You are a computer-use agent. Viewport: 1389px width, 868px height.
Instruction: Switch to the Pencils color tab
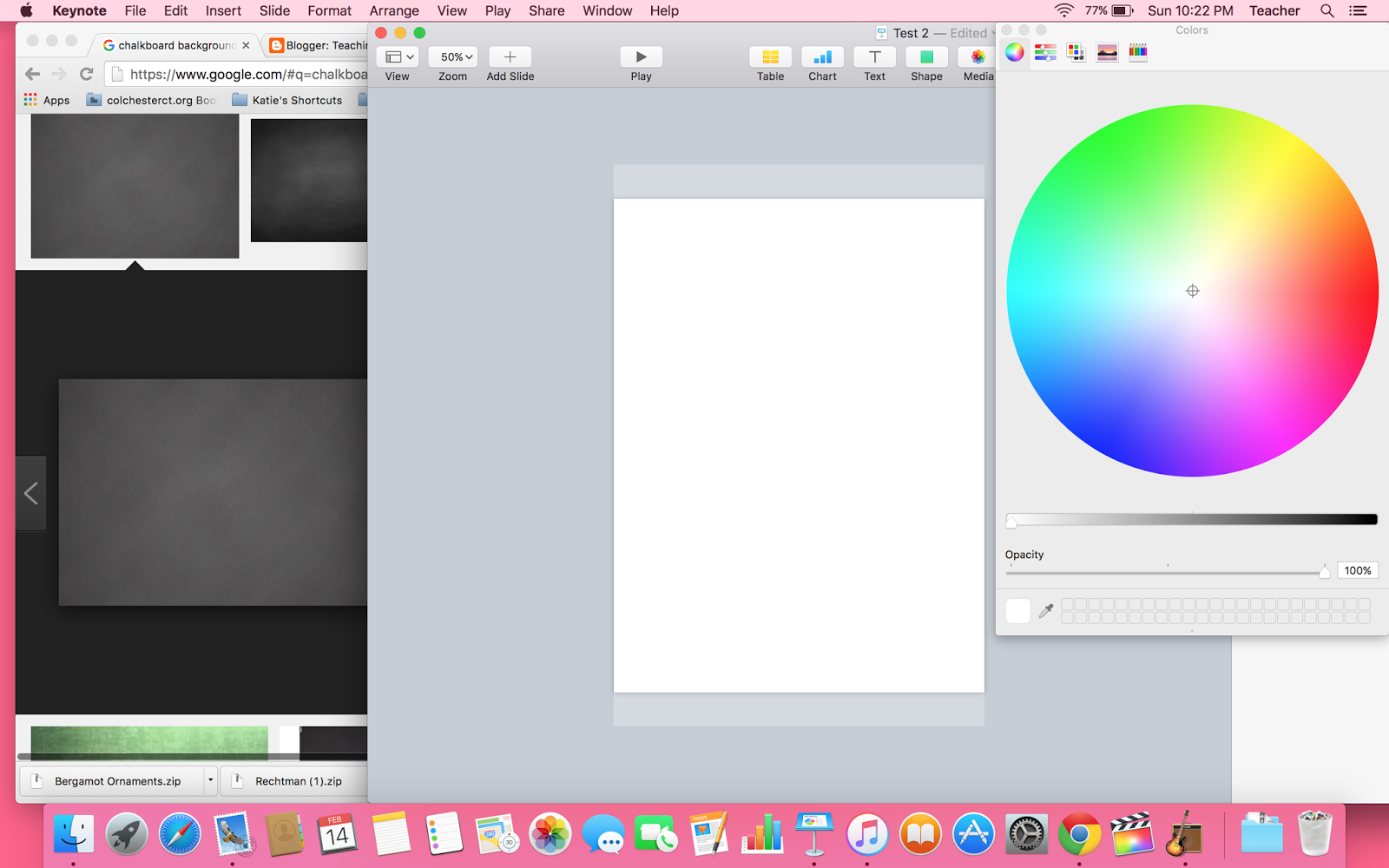click(x=1138, y=52)
